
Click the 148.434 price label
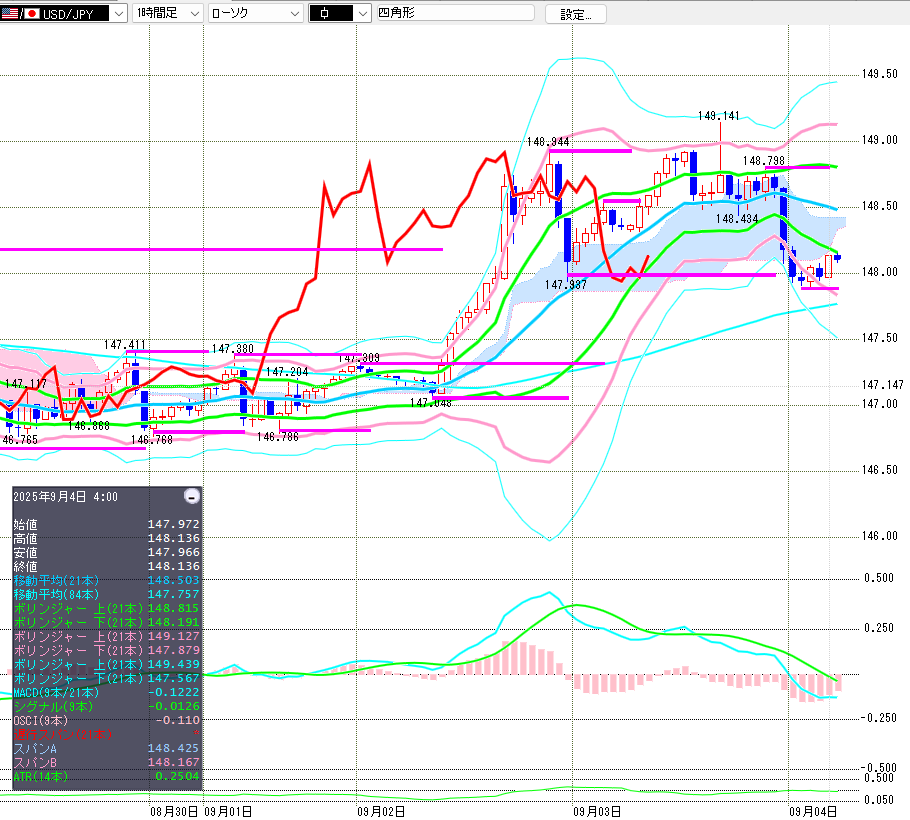click(x=737, y=219)
